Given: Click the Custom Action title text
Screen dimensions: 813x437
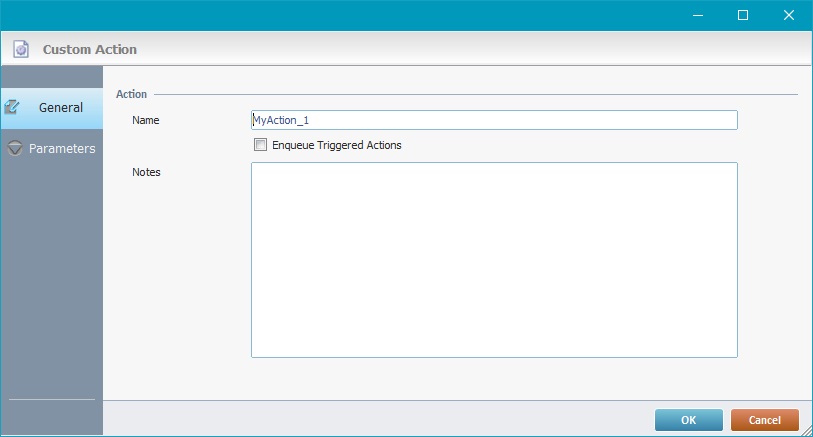Looking at the screenshot, I should click(x=90, y=49).
